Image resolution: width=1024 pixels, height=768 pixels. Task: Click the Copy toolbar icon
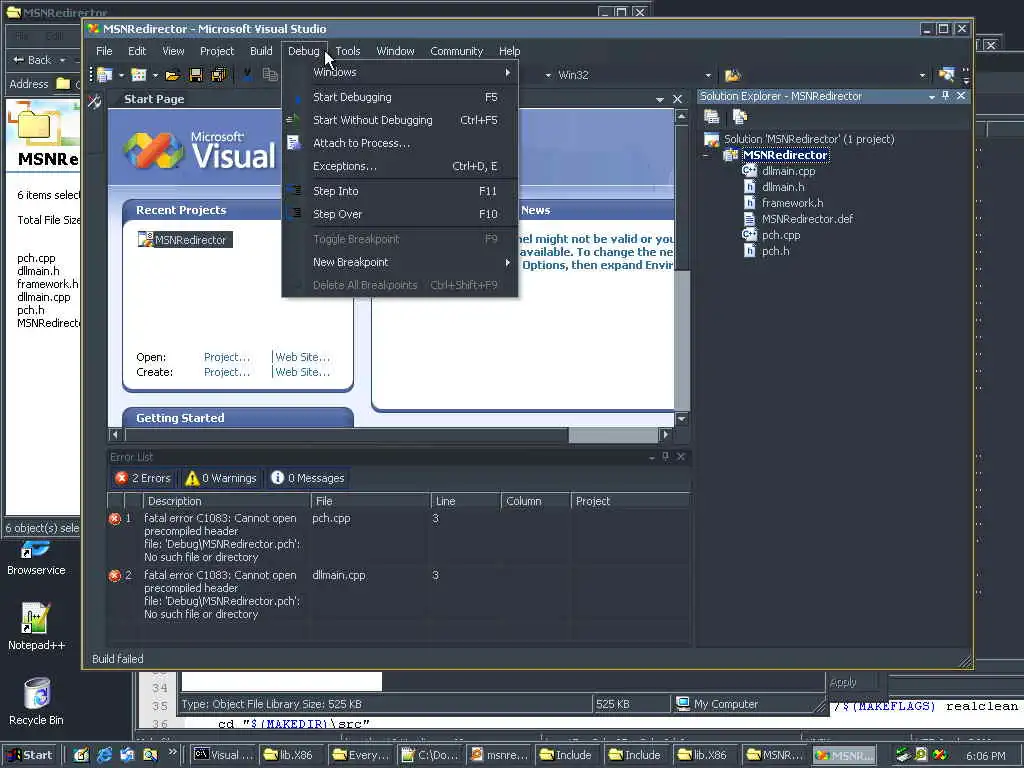[270, 75]
